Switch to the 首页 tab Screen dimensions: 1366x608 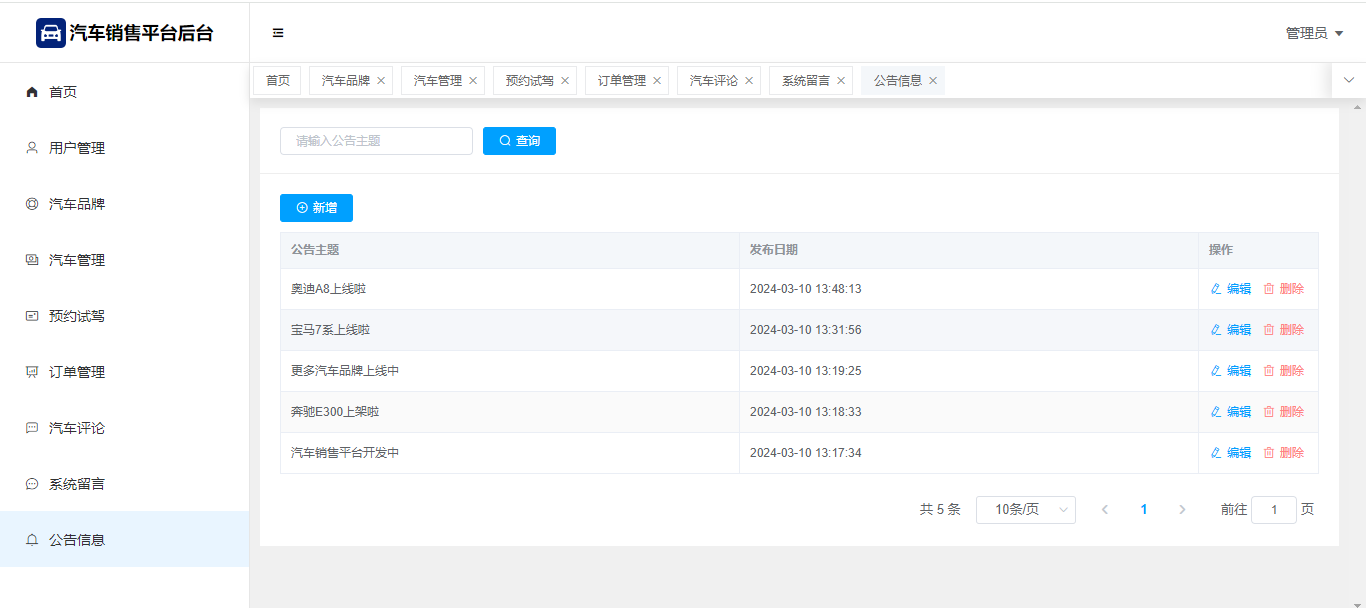pyautogui.click(x=277, y=81)
